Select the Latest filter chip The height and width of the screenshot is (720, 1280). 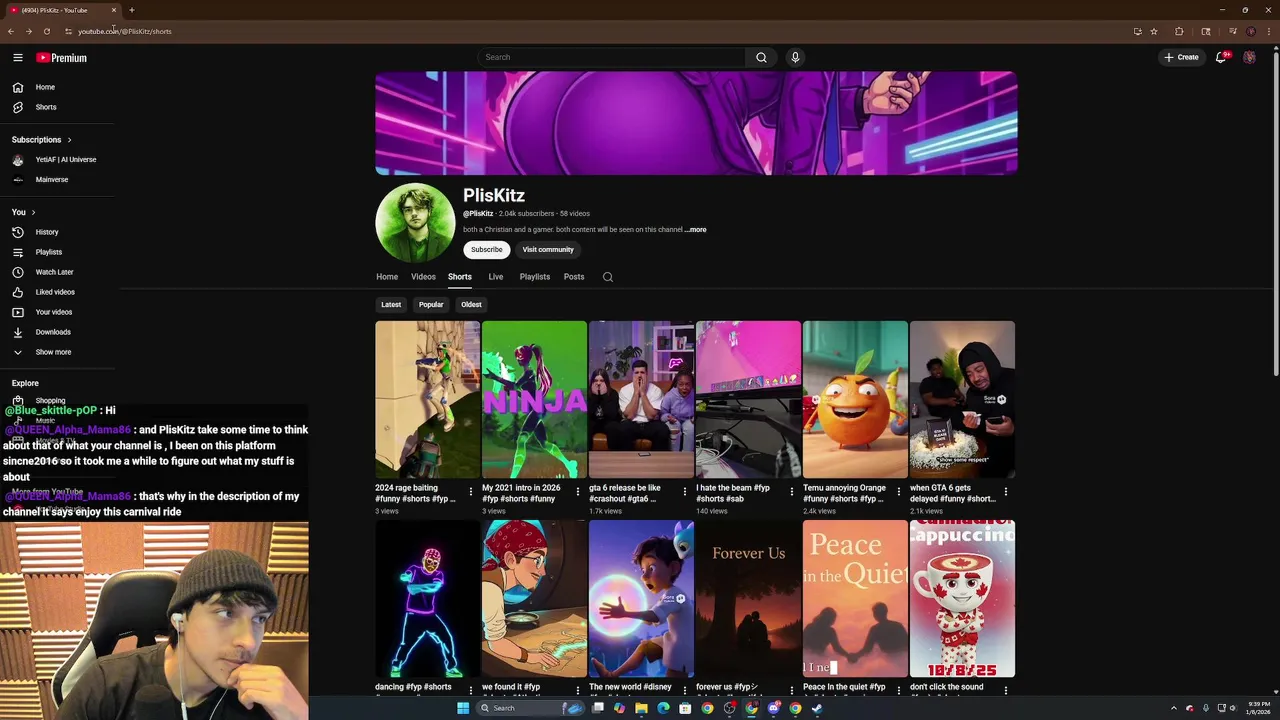pos(391,305)
